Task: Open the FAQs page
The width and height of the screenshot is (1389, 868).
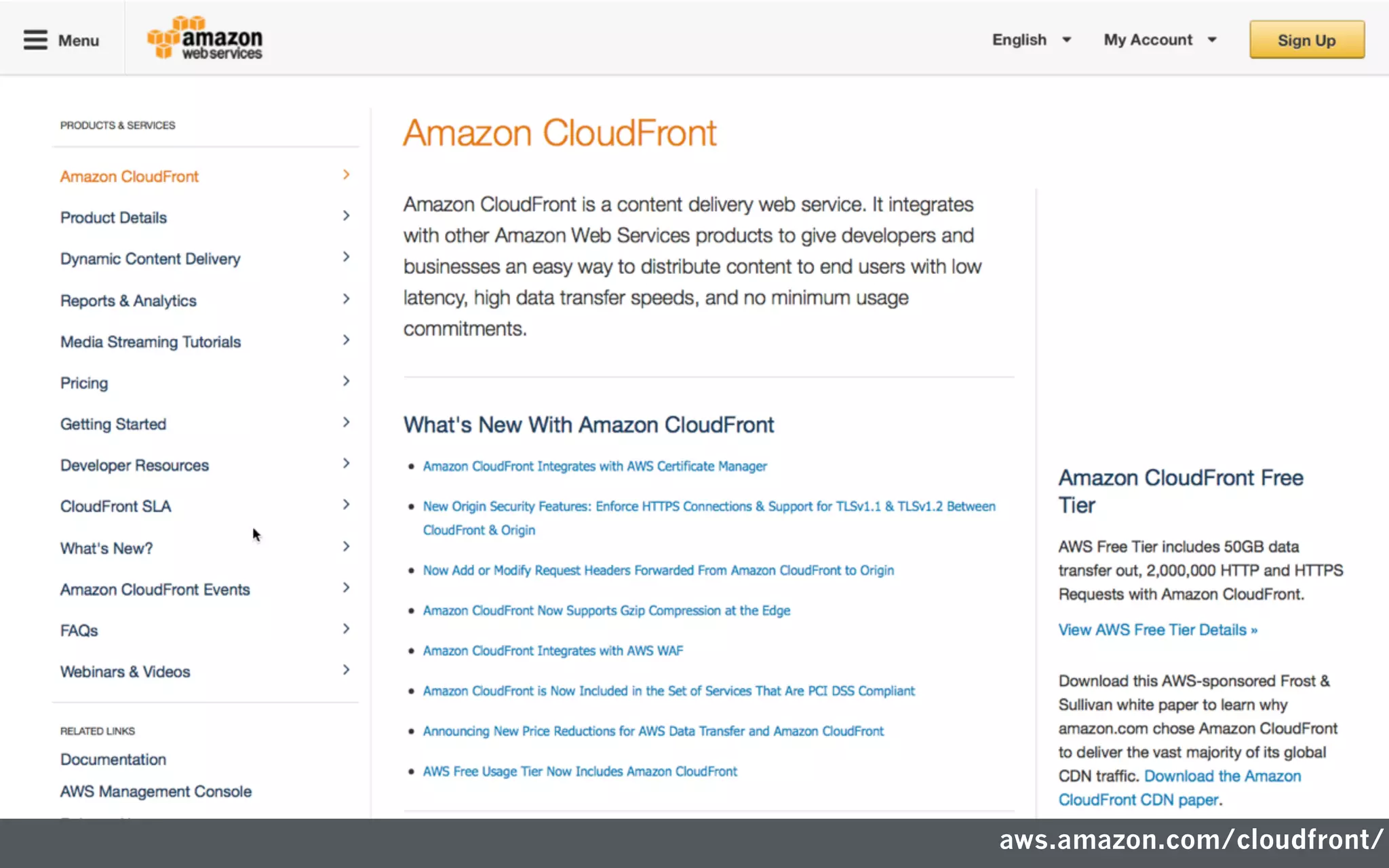Action: coord(79,631)
